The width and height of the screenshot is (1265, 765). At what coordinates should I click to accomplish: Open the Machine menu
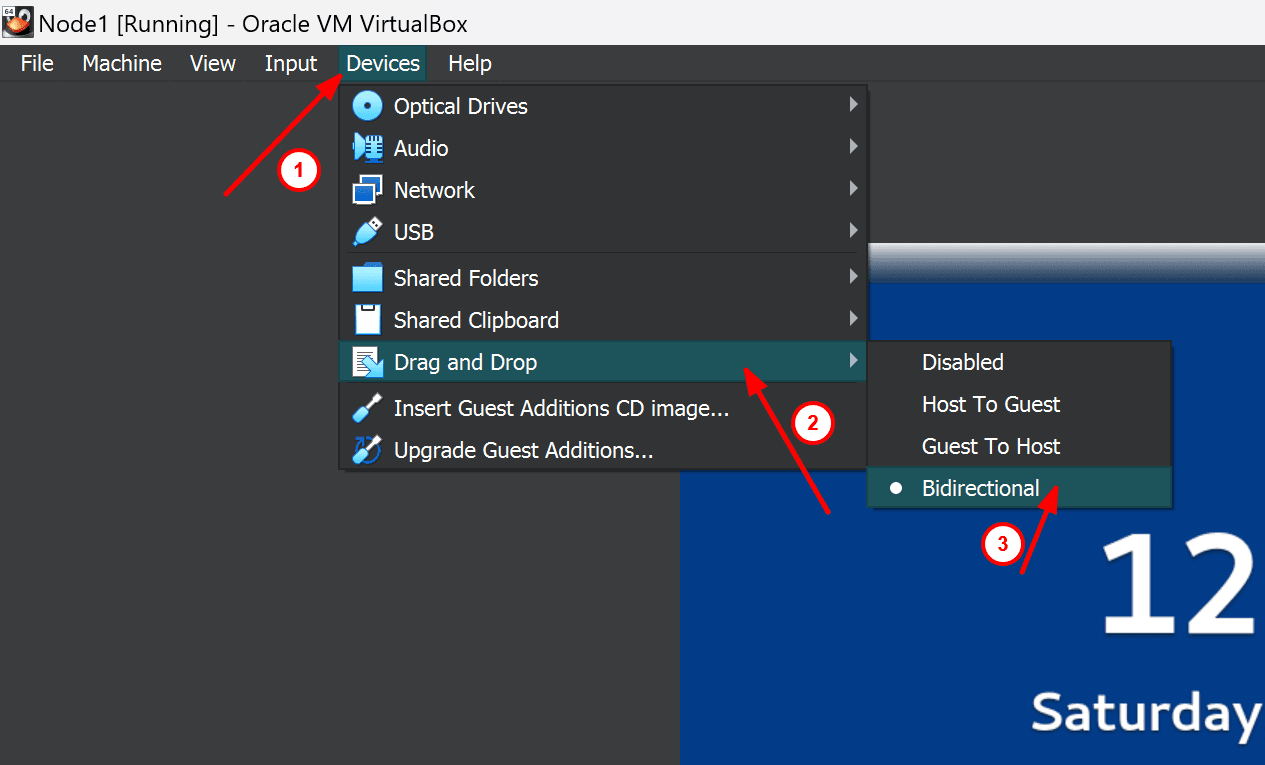tap(121, 63)
